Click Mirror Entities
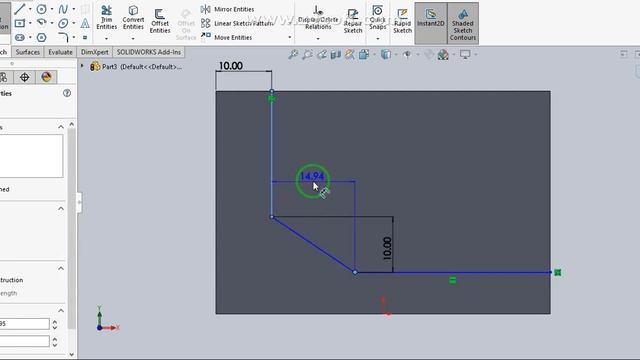 (x=227, y=9)
